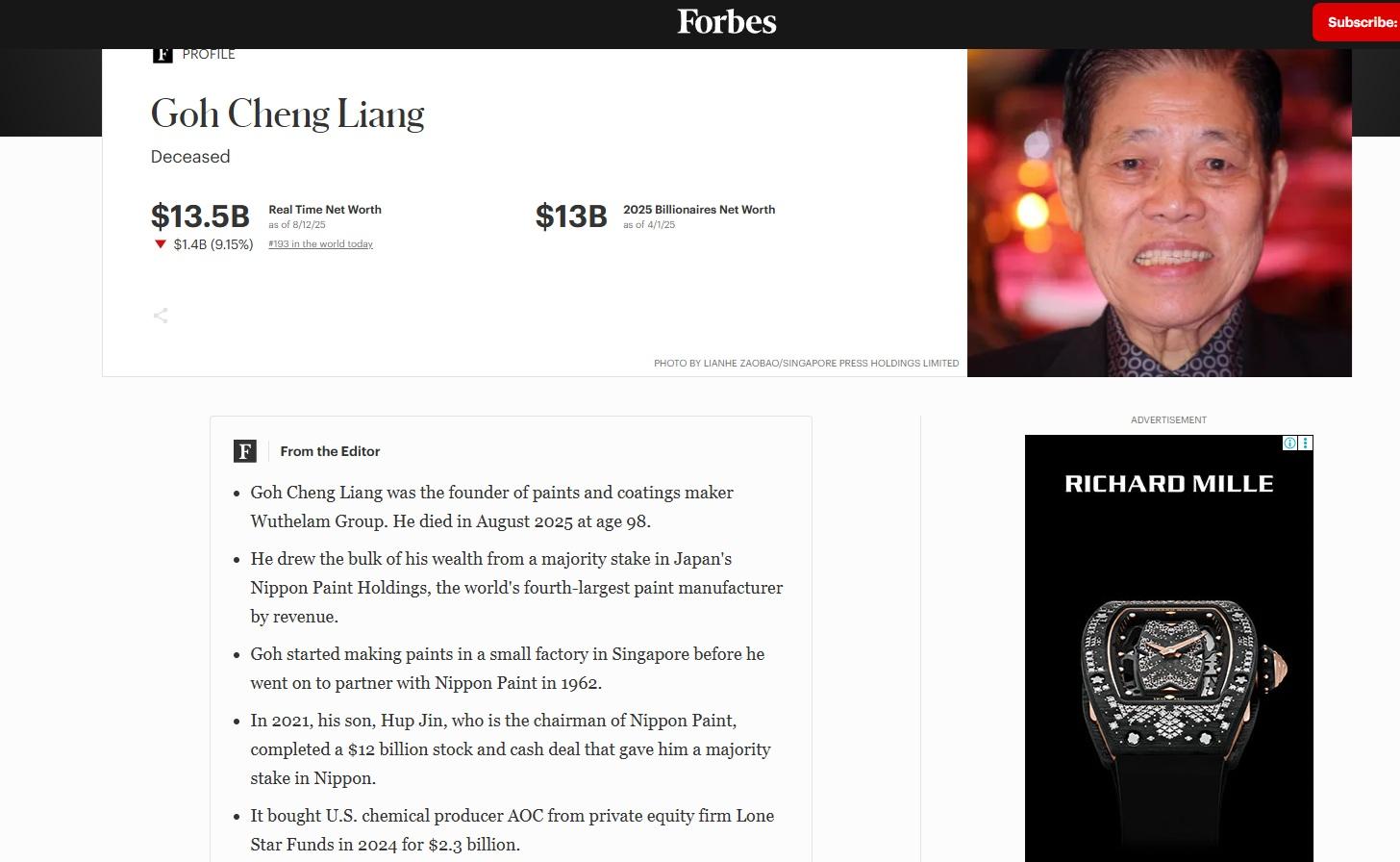
Task: Click the red Subscribe button
Action: 1357,22
